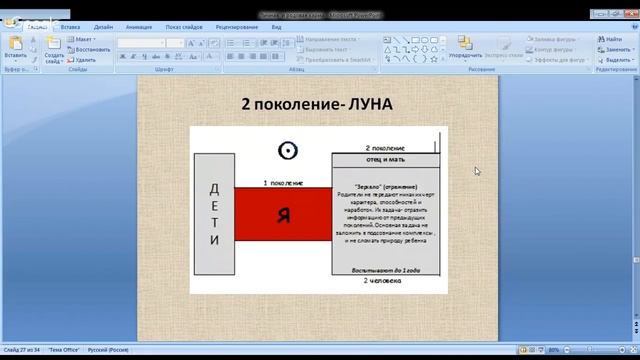Viewport: 640px width, 360px height.
Task: Click Заливка фигуры shape fill
Action: (x=553, y=39)
